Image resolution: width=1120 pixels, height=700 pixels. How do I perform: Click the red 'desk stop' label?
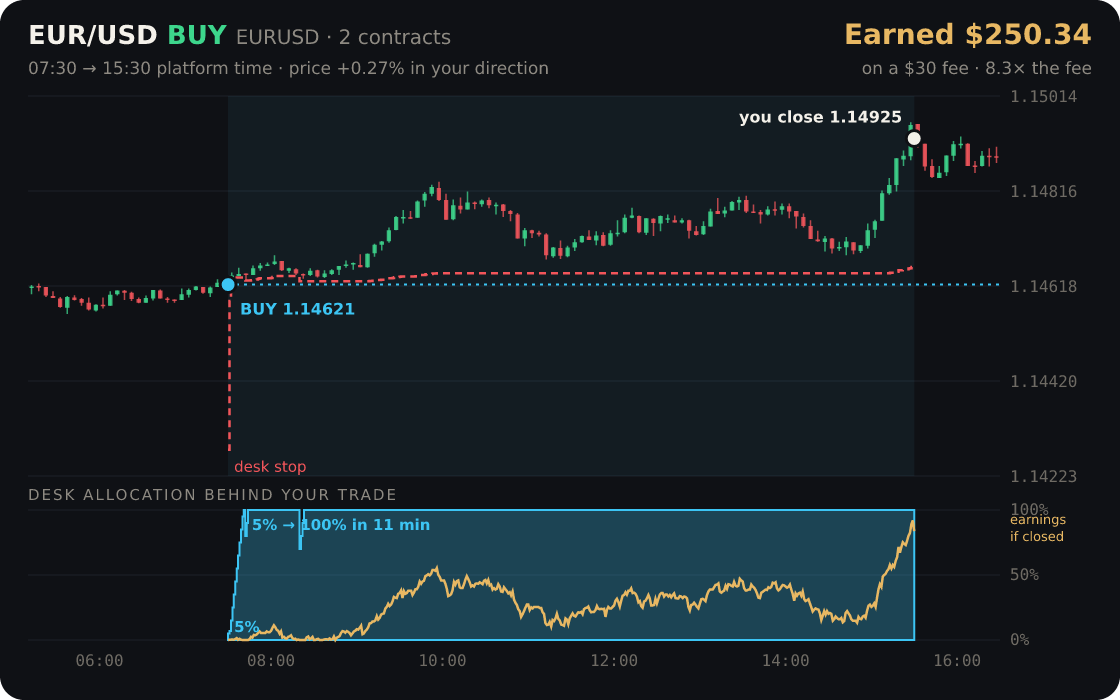pyautogui.click(x=270, y=466)
